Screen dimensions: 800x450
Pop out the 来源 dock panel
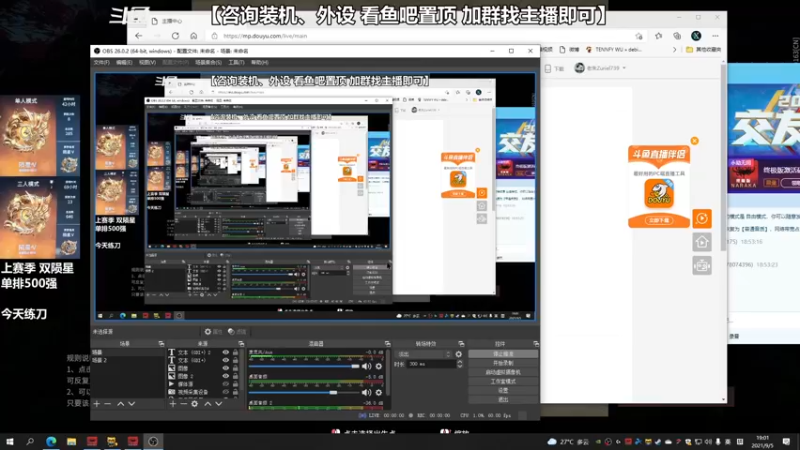tap(241, 344)
